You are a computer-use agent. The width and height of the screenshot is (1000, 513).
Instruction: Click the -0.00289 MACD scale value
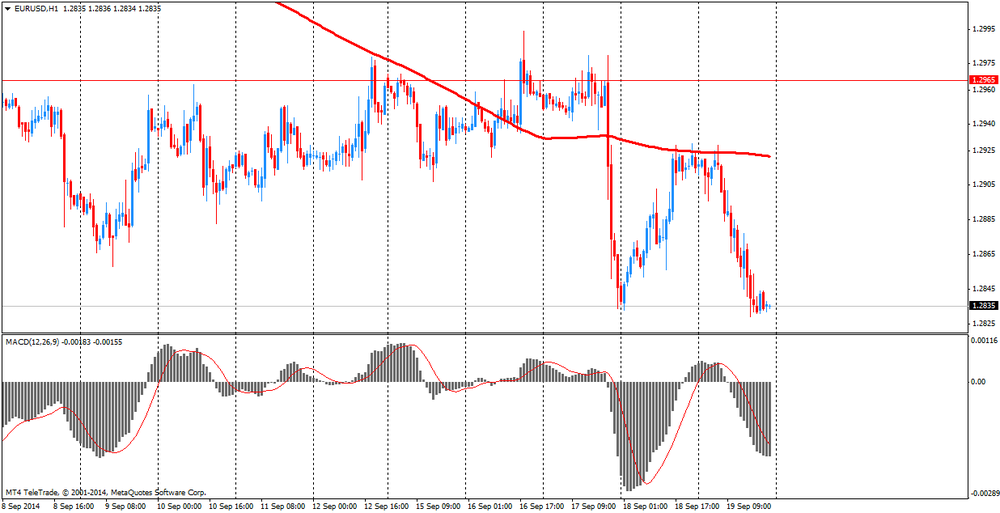982,494
